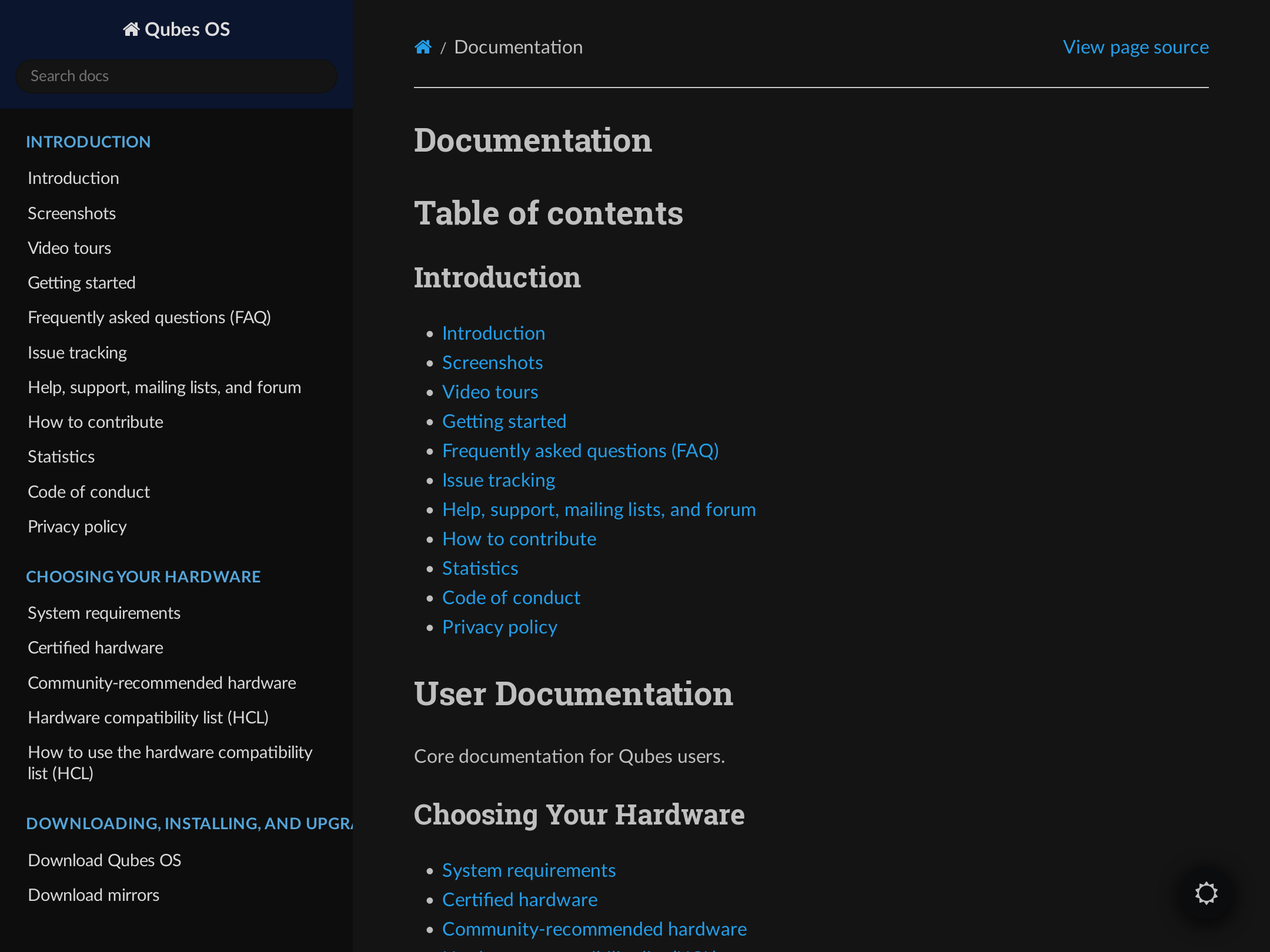Click Issue tracking link in contents

pyautogui.click(x=499, y=480)
